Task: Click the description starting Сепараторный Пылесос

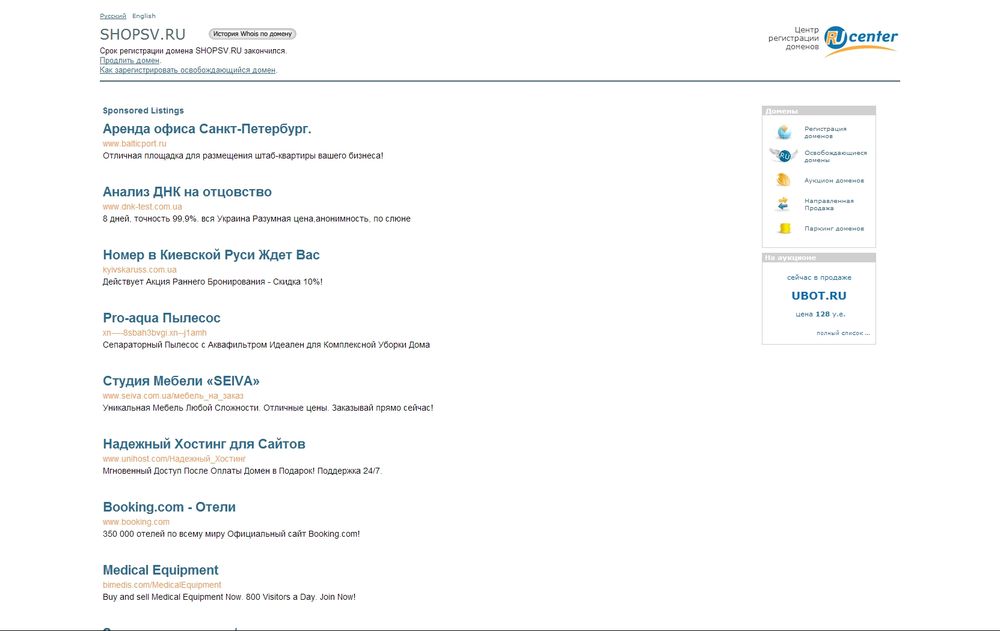Action: pos(266,345)
